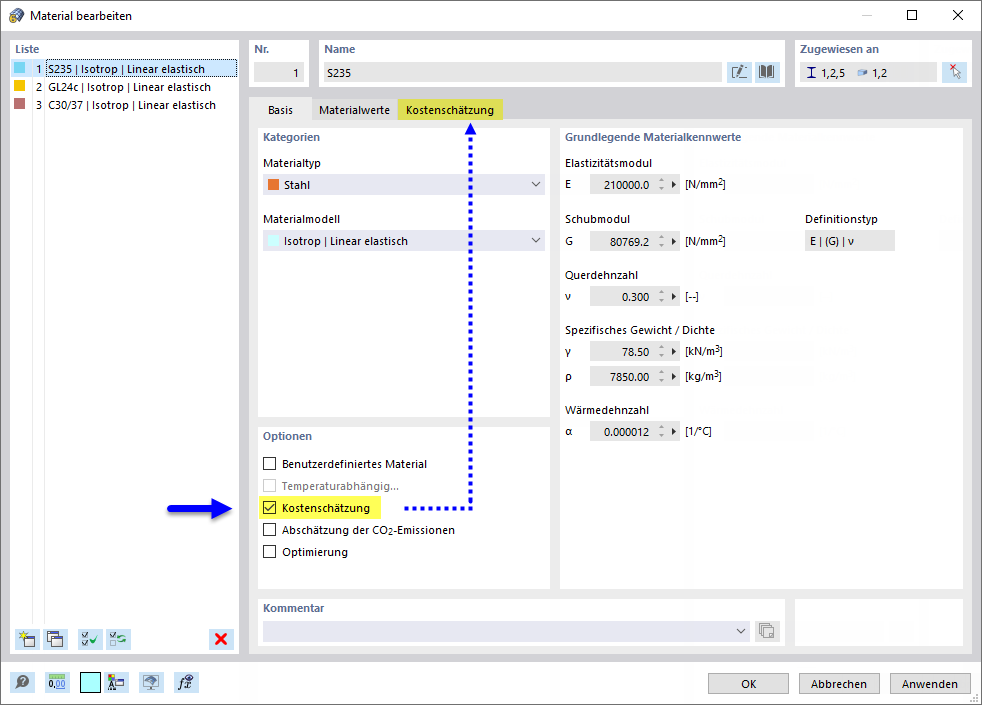Screen dimensions: 982x705
Task: Click the Anwenden button
Action: [929, 684]
